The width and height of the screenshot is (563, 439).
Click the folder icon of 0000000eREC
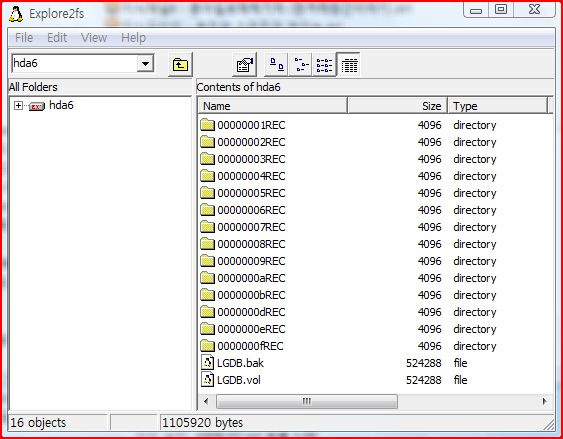pos(207,329)
